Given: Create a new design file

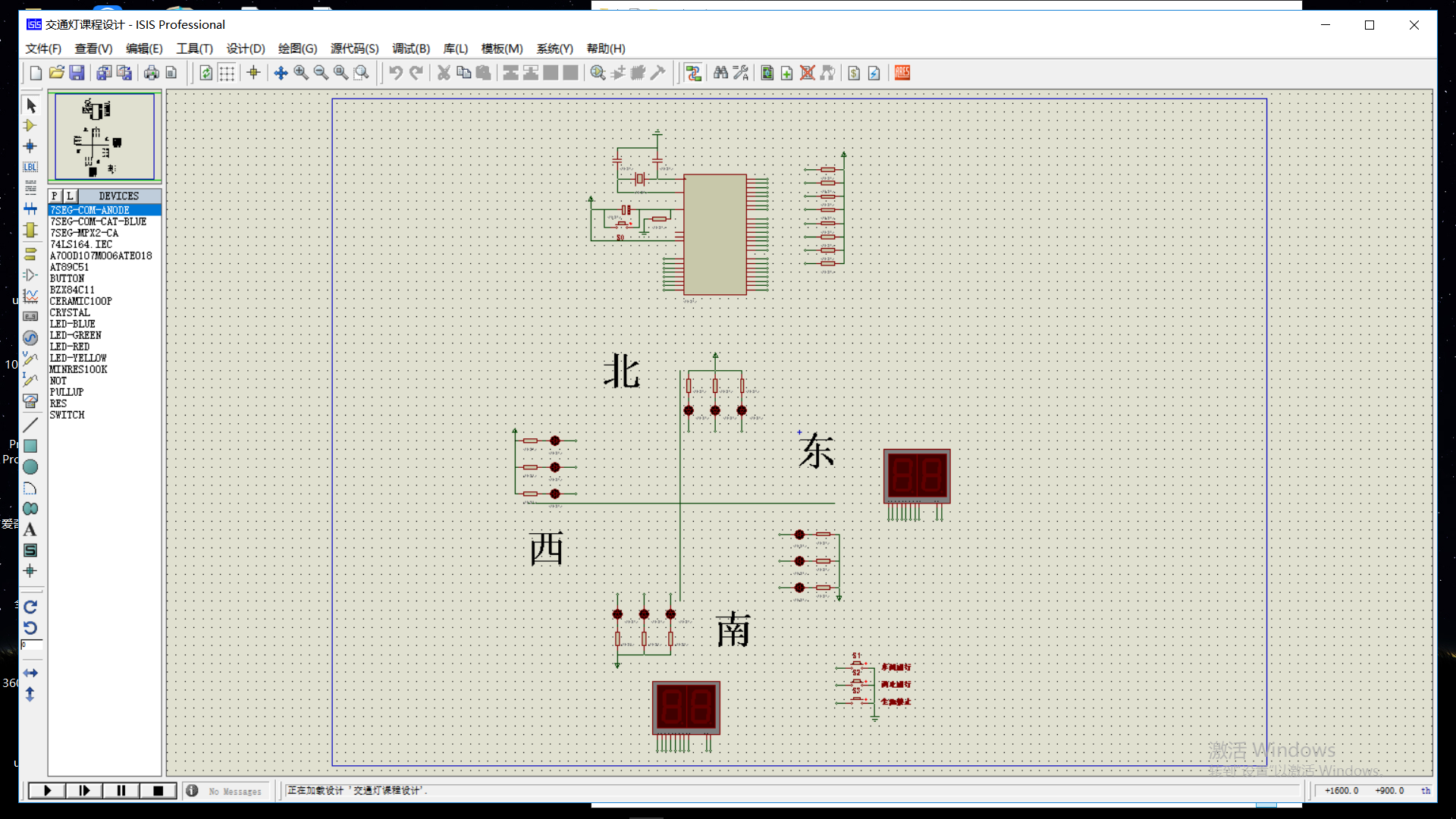Looking at the screenshot, I should pyautogui.click(x=36, y=73).
